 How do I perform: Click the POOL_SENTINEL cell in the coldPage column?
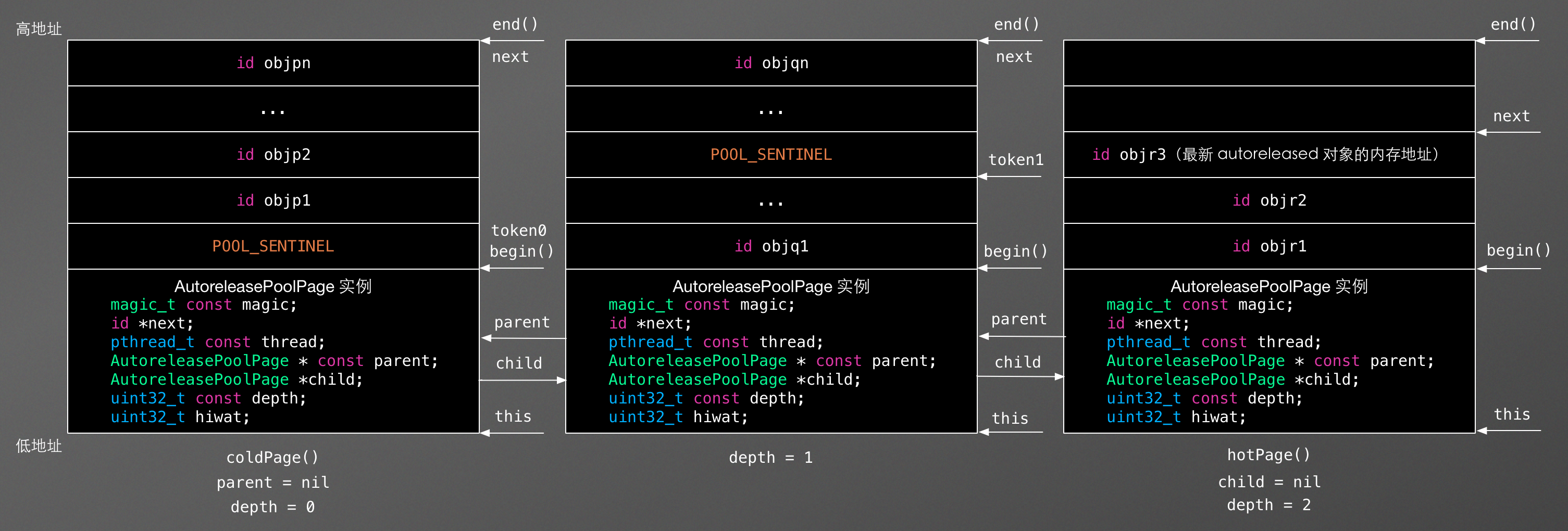272,246
